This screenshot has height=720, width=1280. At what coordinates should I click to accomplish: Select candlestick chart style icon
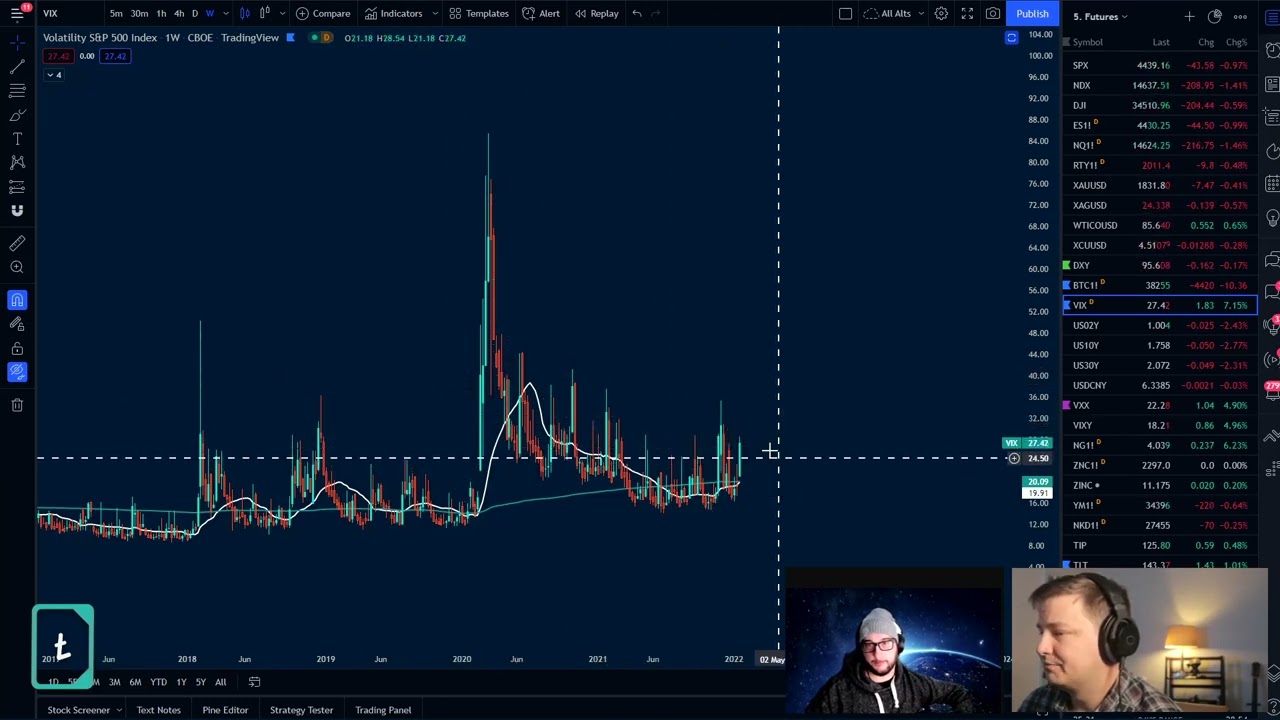(x=244, y=13)
